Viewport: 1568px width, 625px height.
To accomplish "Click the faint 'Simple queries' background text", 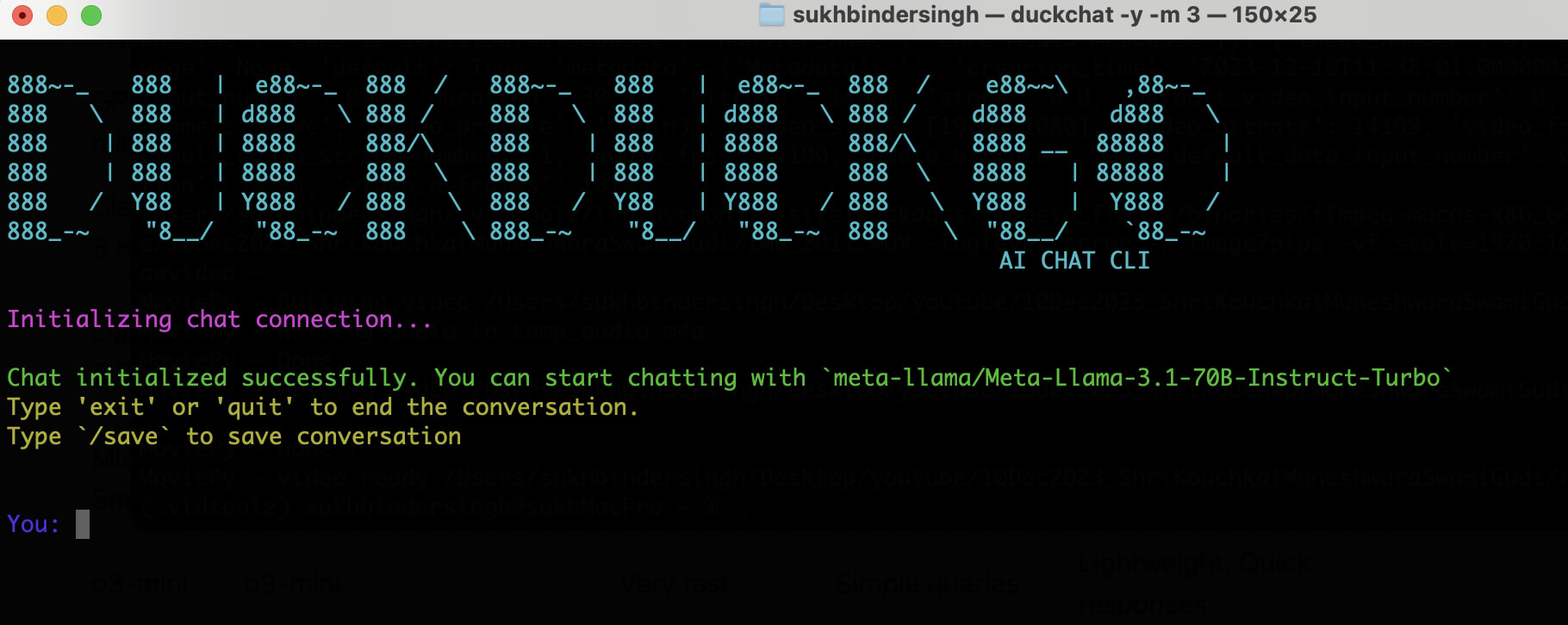I will [x=927, y=585].
